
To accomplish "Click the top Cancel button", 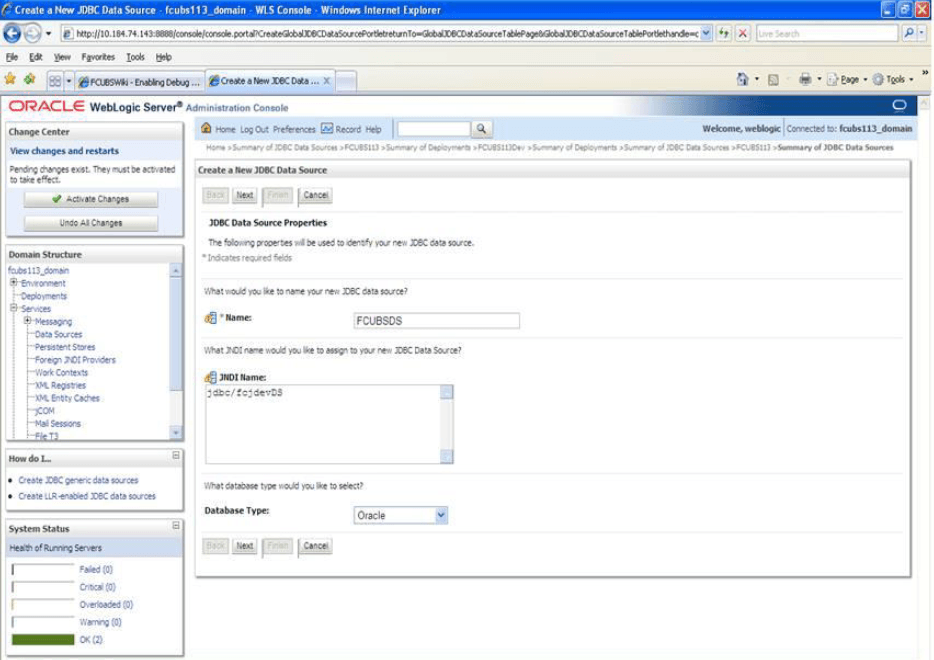I will [315, 195].
